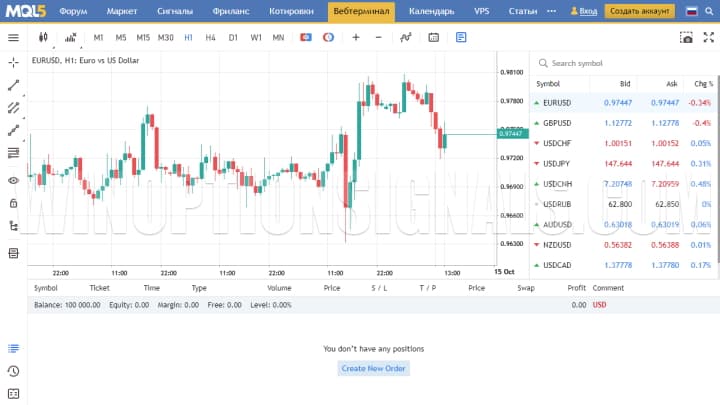The width and height of the screenshot is (720, 405).
Task: Open the Календарь tab
Action: click(431, 11)
